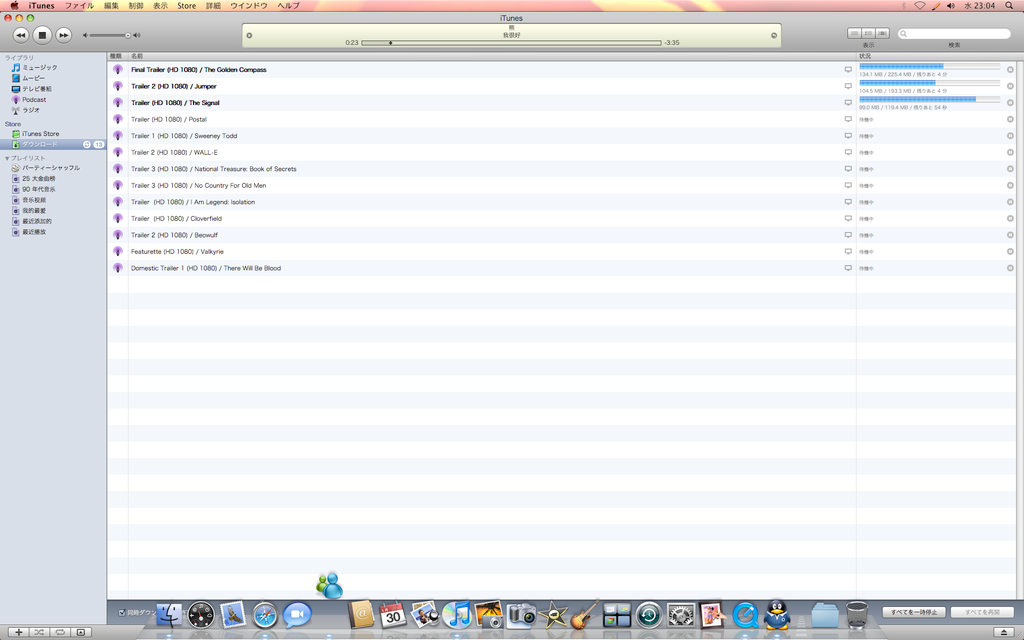Click the 状況 column header

(936, 56)
